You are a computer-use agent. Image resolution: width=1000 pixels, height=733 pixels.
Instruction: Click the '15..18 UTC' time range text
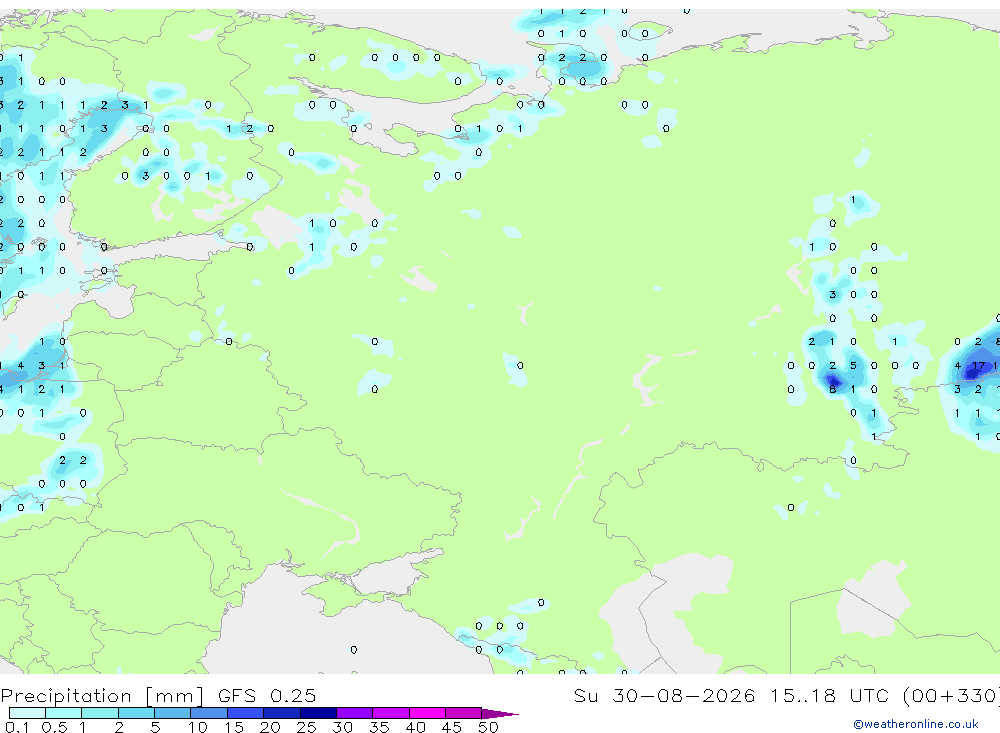[x=829, y=695]
